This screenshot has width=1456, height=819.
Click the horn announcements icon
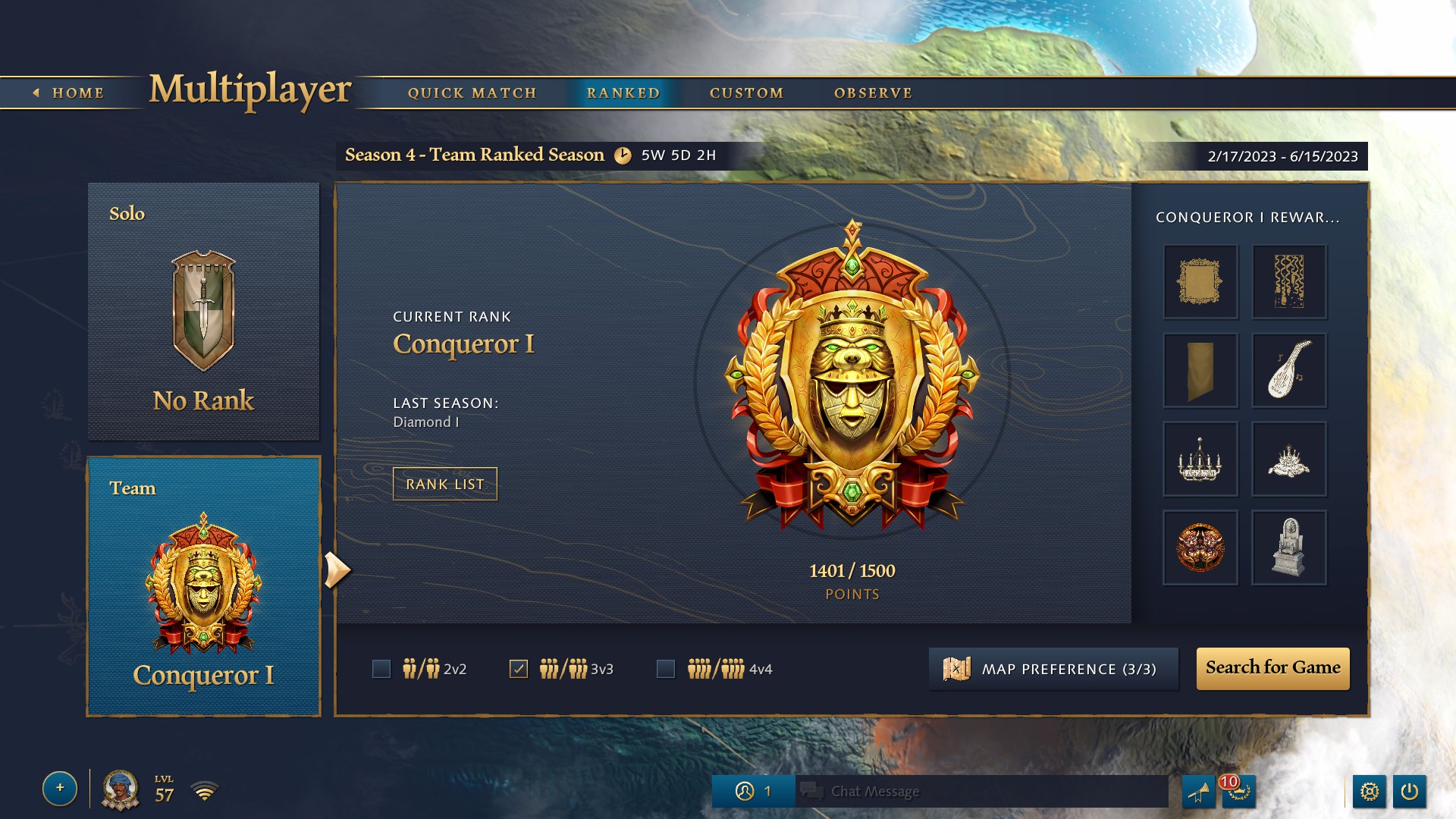tap(1198, 792)
